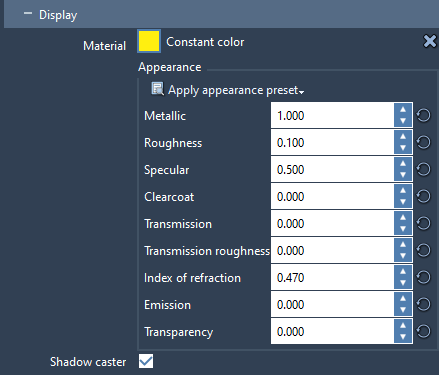
Task: Click the Display header text
Action: click(58, 15)
